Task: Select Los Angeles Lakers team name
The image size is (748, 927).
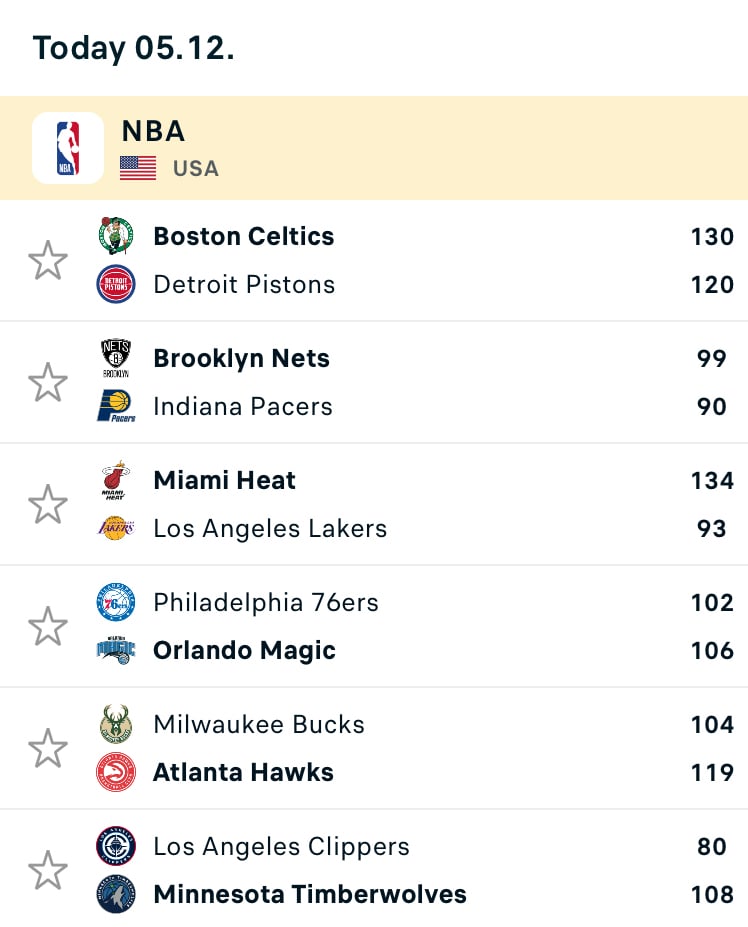Action: [x=270, y=528]
